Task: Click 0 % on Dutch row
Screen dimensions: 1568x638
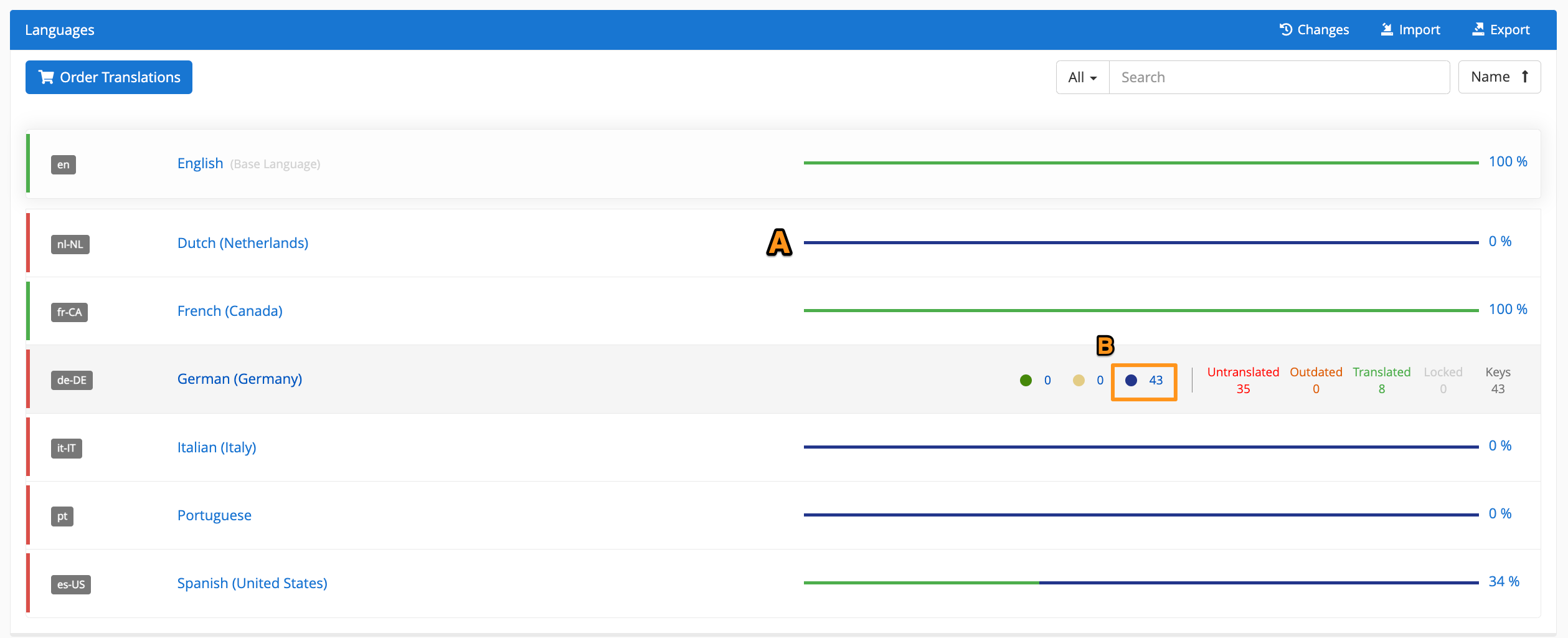Action: 1500,242
